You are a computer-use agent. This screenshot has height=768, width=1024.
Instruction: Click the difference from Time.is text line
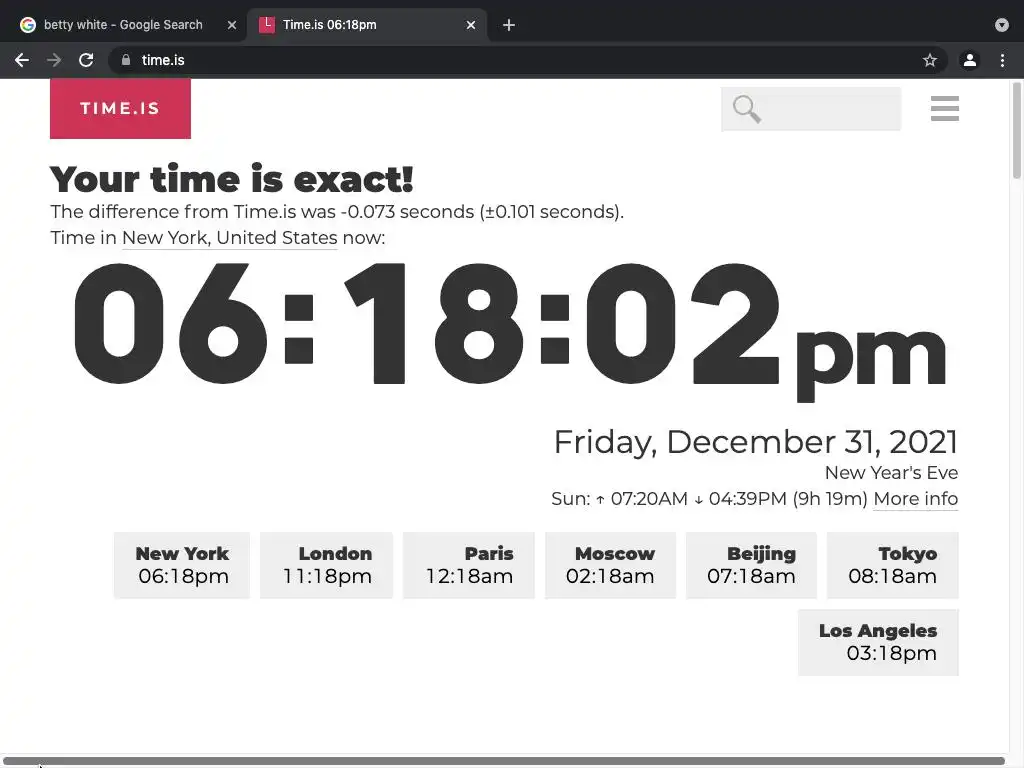point(337,212)
